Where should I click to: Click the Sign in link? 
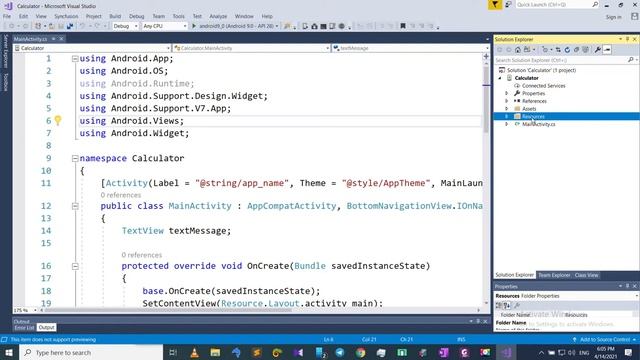click(x=613, y=17)
